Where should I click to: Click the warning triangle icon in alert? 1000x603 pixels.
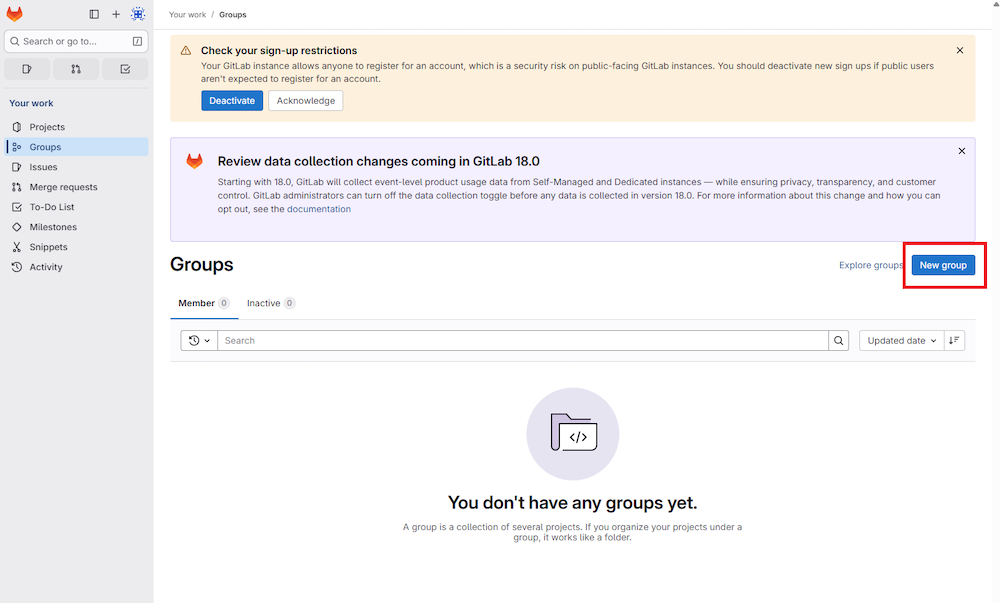186,50
